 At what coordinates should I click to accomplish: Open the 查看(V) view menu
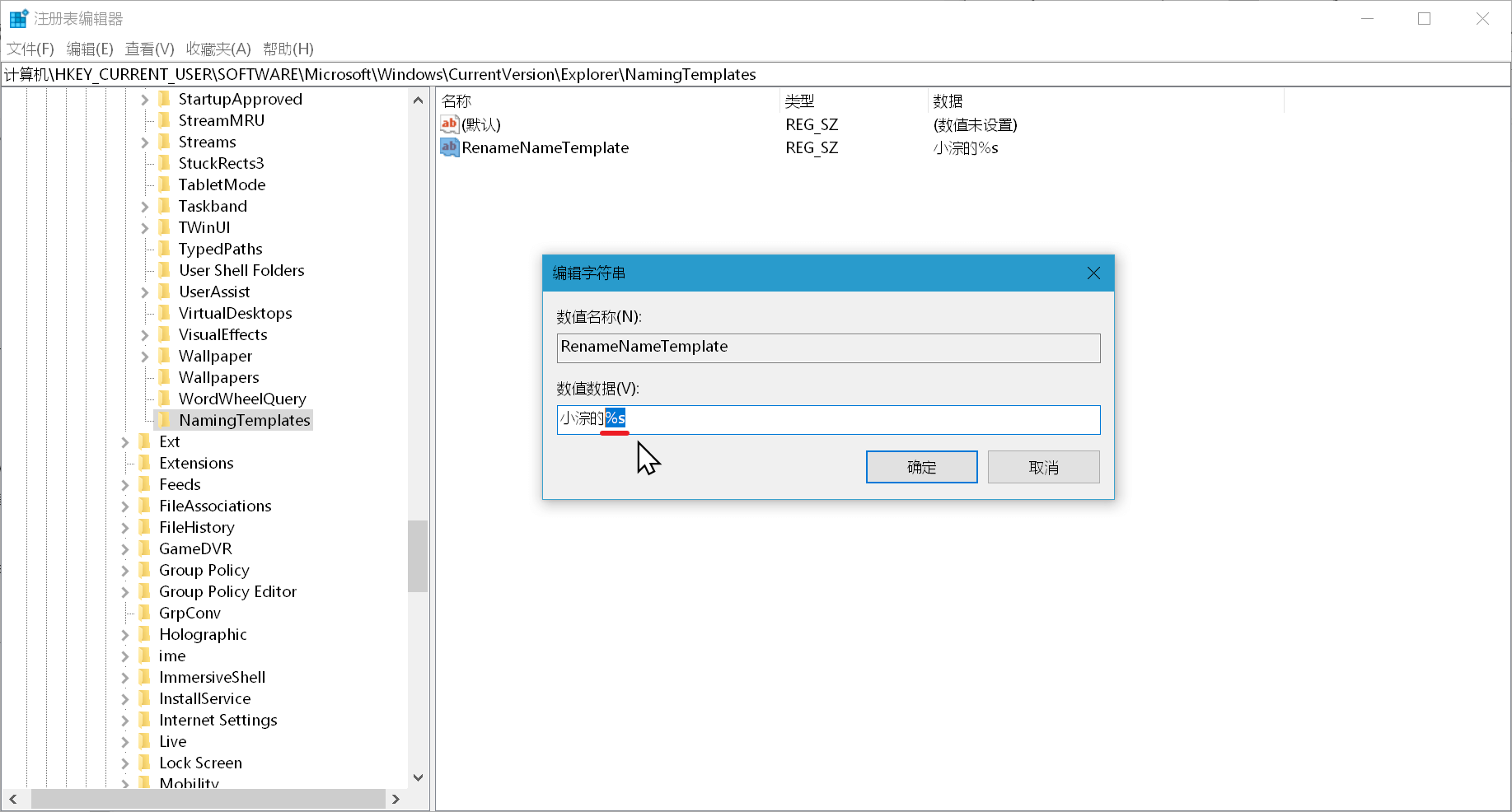149,49
